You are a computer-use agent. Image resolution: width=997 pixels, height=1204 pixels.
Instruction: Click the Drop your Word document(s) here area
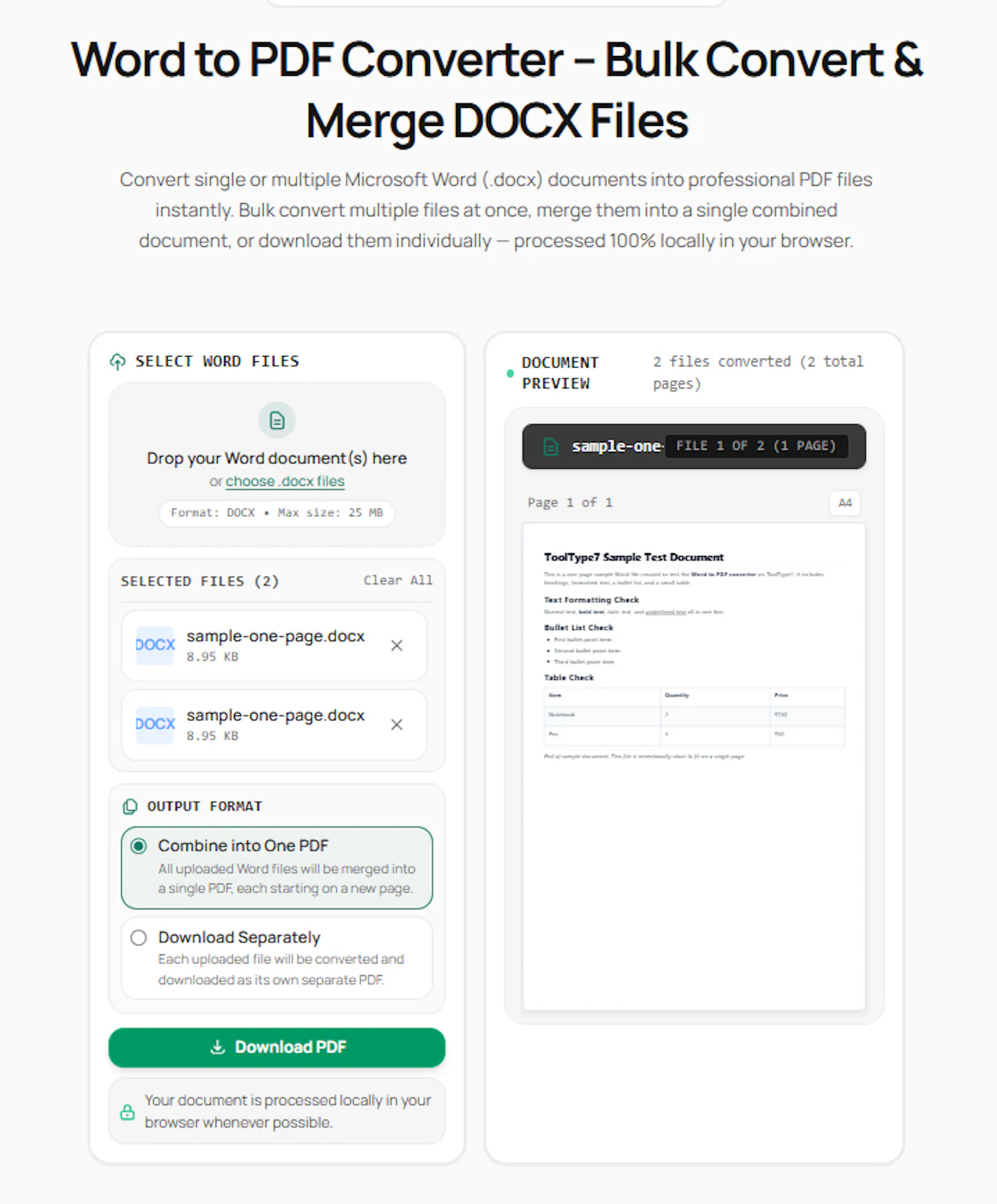point(277,464)
